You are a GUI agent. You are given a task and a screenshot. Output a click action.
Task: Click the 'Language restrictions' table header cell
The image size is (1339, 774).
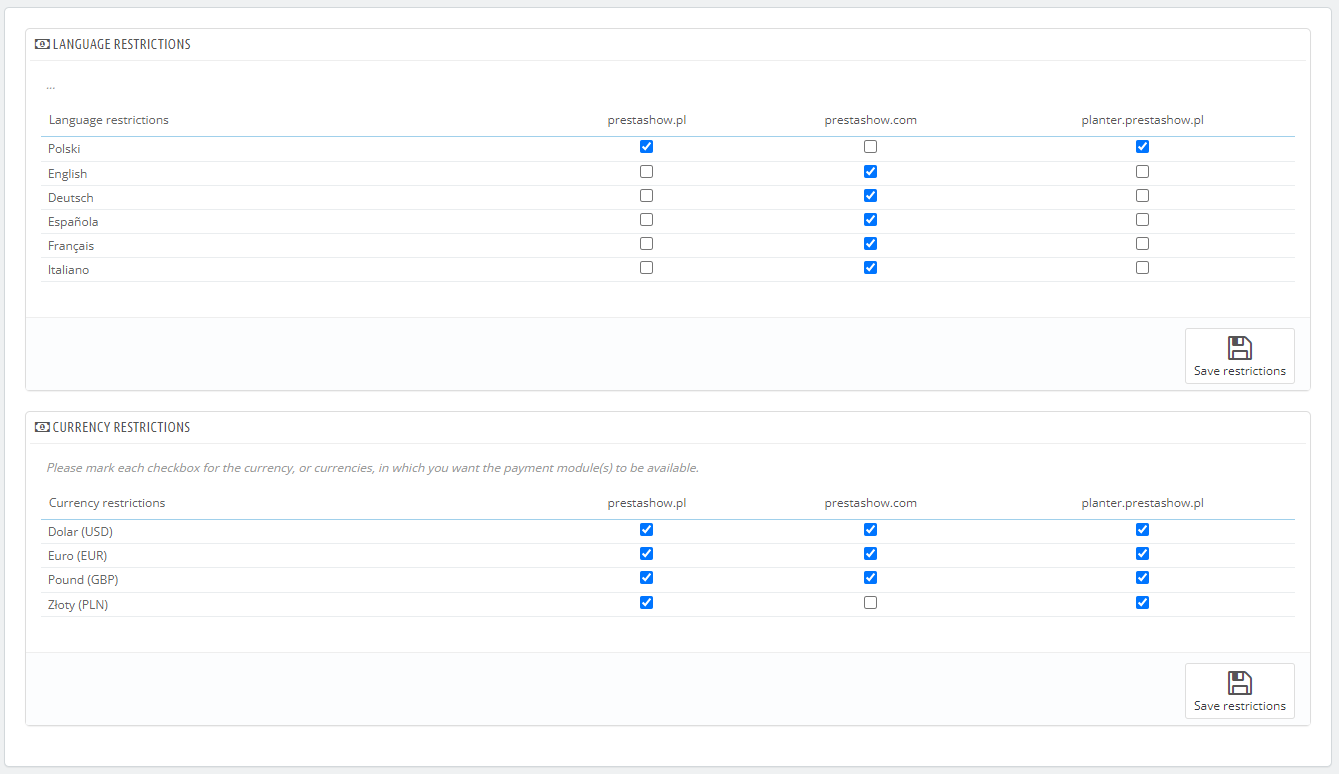tap(109, 120)
